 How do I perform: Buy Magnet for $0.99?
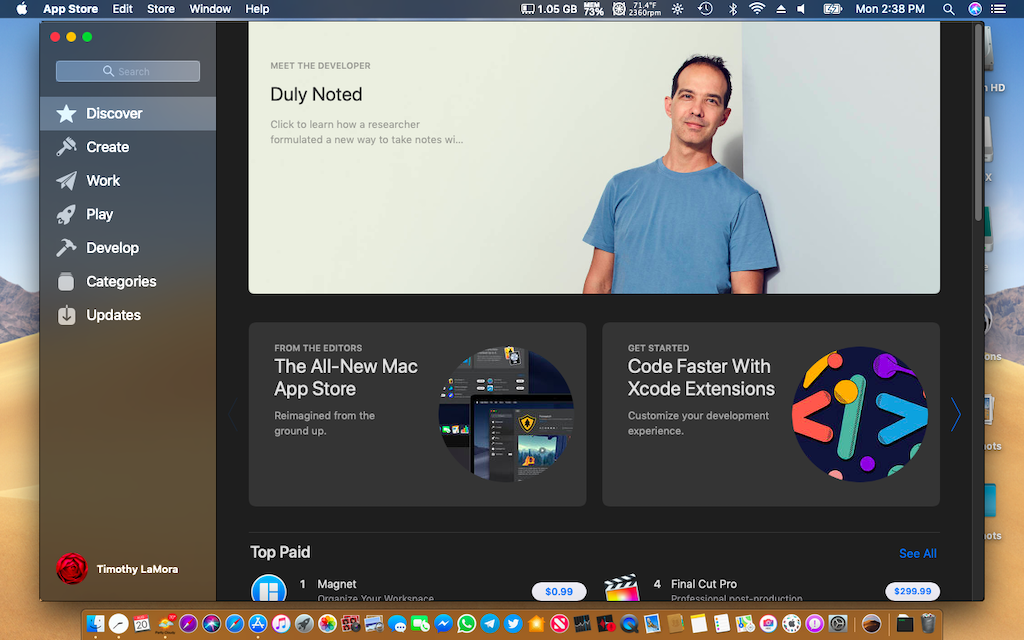(559, 592)
